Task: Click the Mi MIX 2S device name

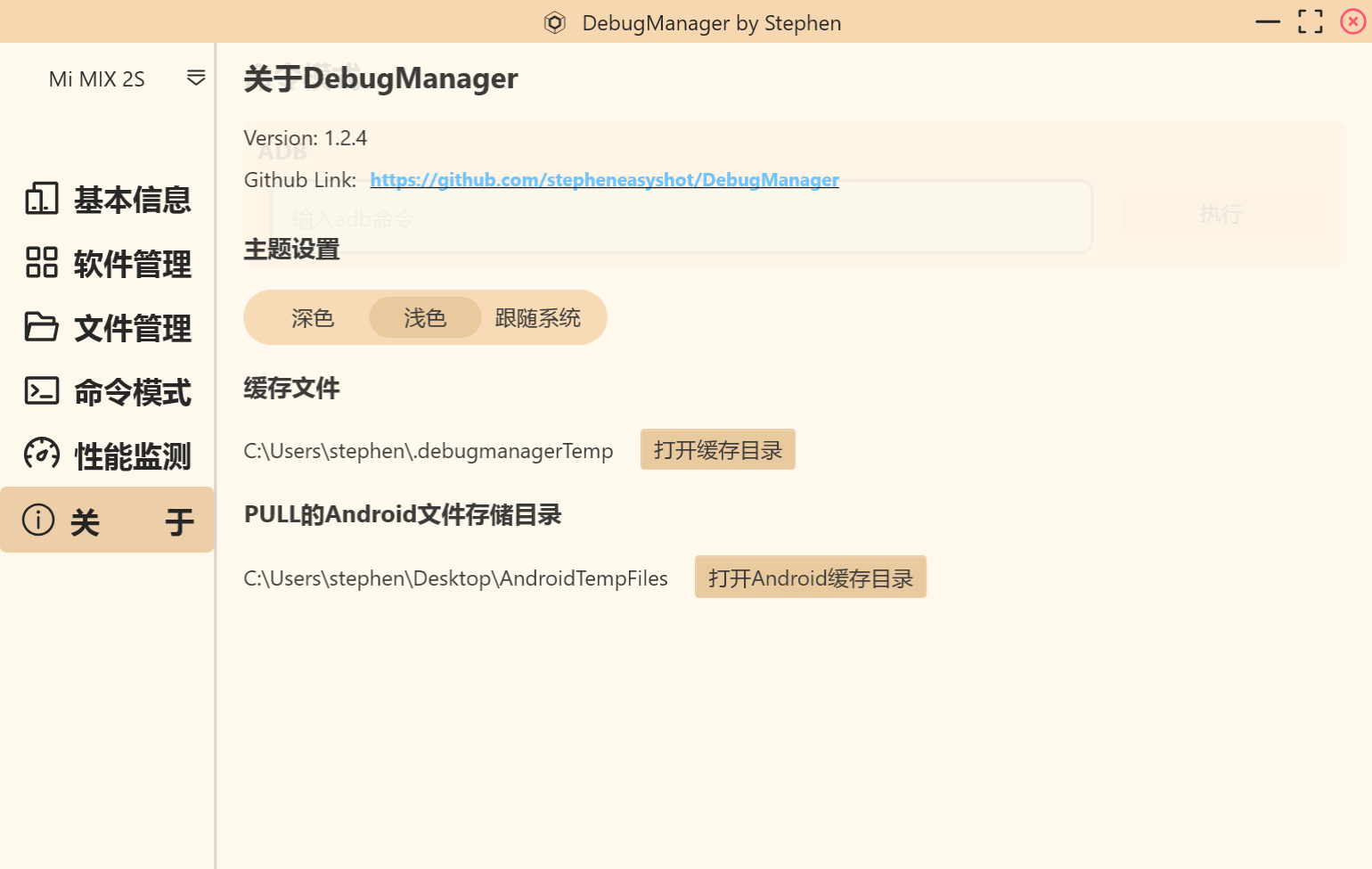Action: coord(96,79)
